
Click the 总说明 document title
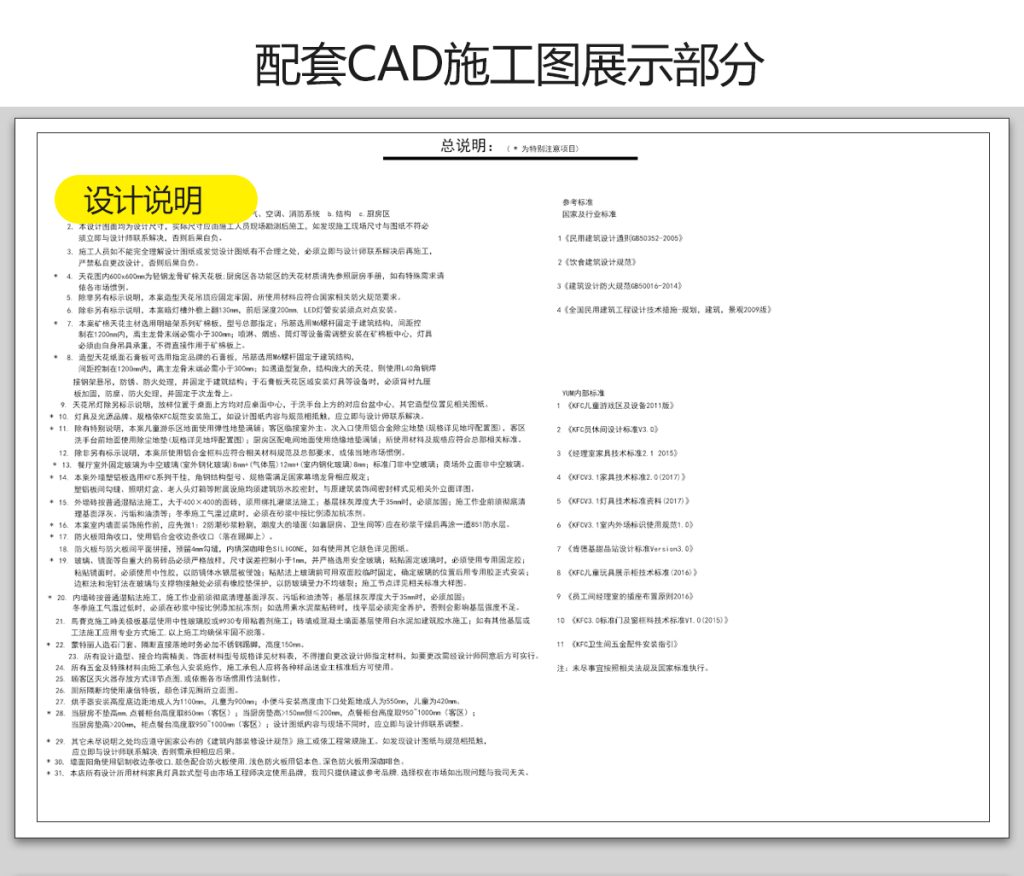coord(466,146)
